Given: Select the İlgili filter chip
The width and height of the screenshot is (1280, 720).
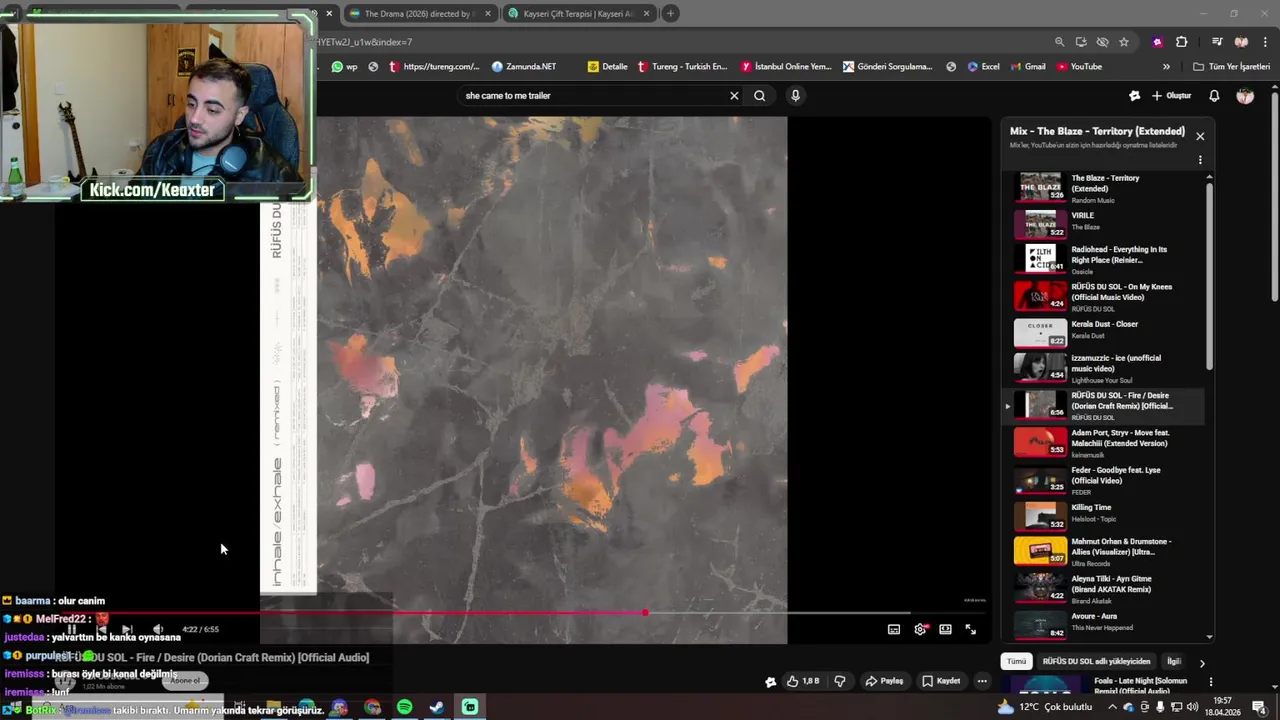Looking at the screenshot, I should pos(1174,661).
